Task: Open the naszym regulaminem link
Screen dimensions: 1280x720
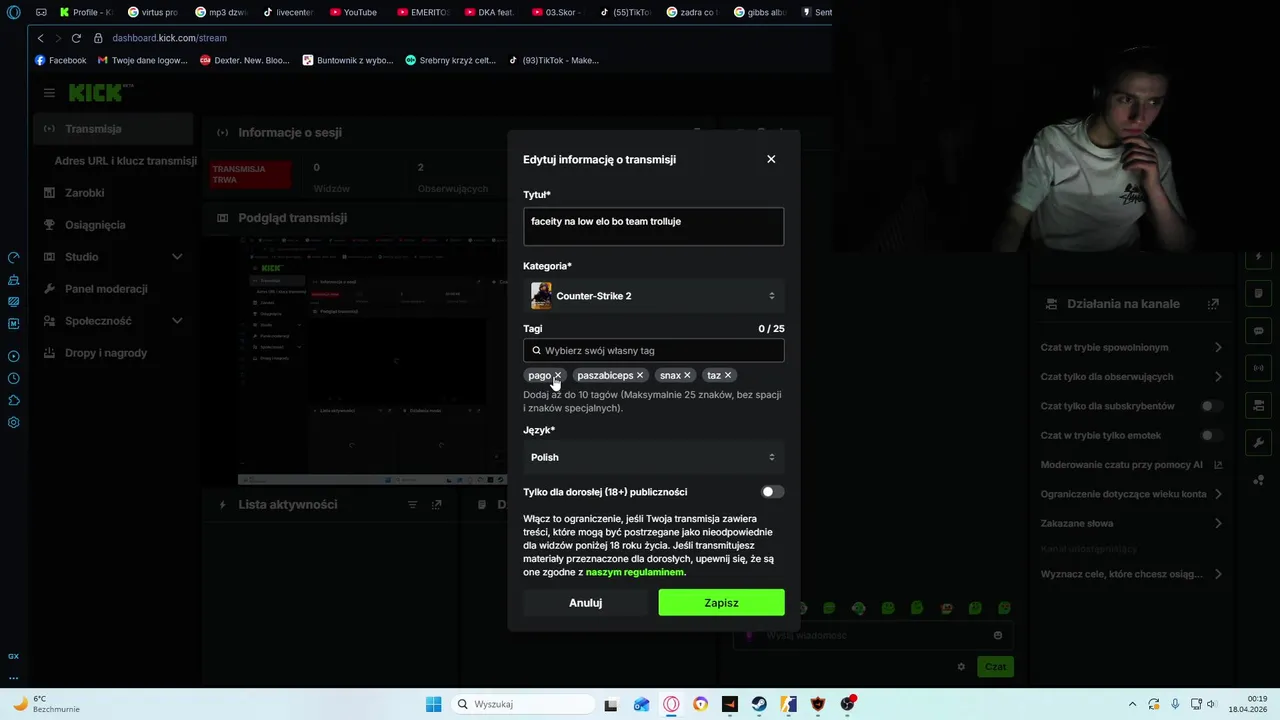Action: (635, 572)
